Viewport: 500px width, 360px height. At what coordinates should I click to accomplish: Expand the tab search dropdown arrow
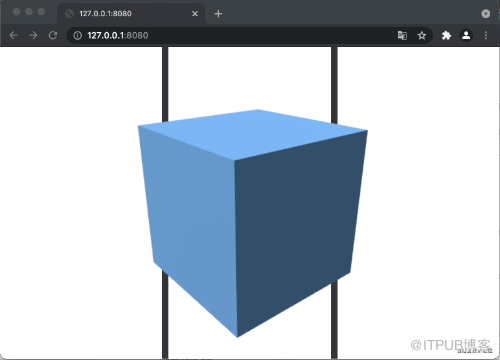(x=486, y=13)
